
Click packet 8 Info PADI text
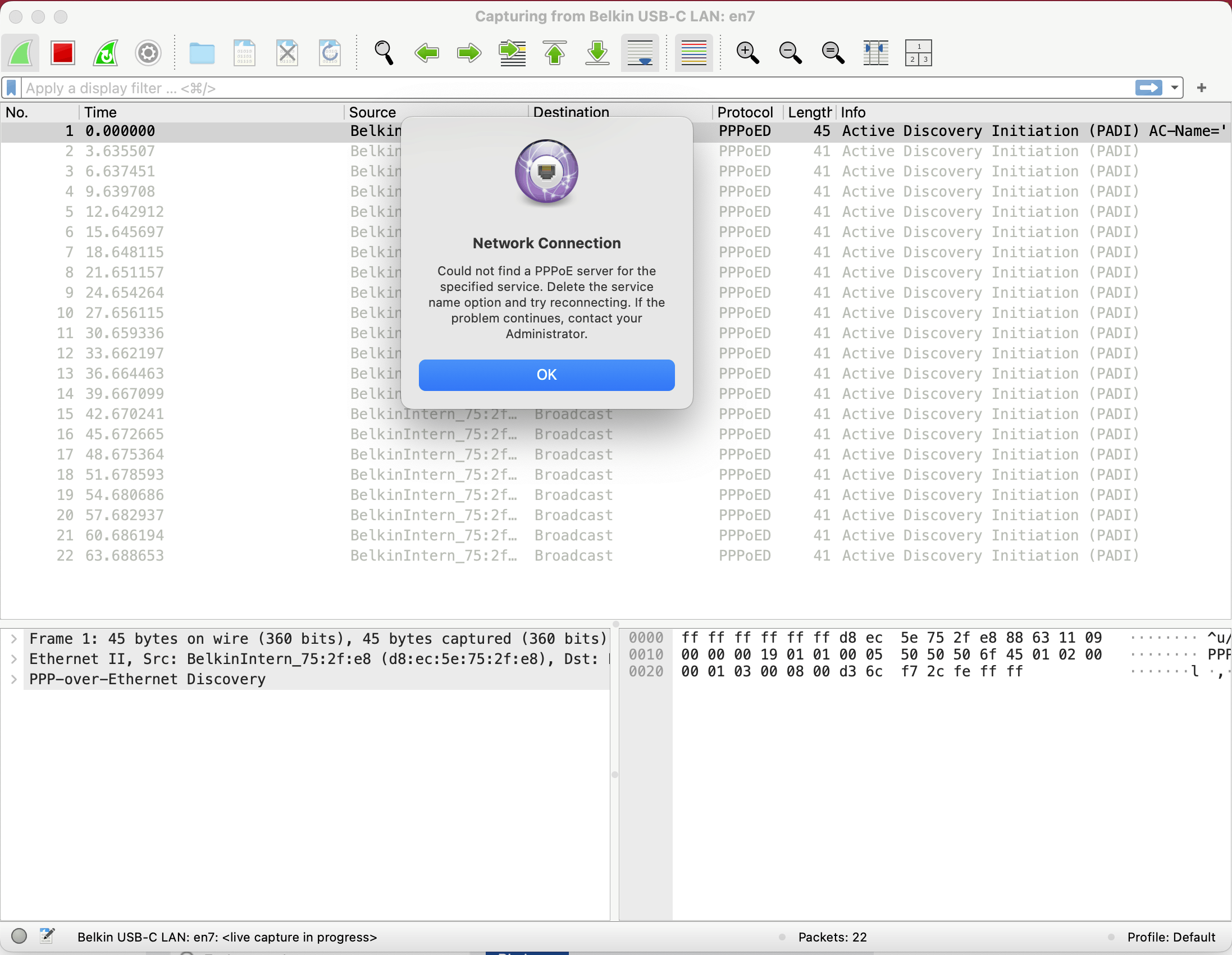[990, 272]
